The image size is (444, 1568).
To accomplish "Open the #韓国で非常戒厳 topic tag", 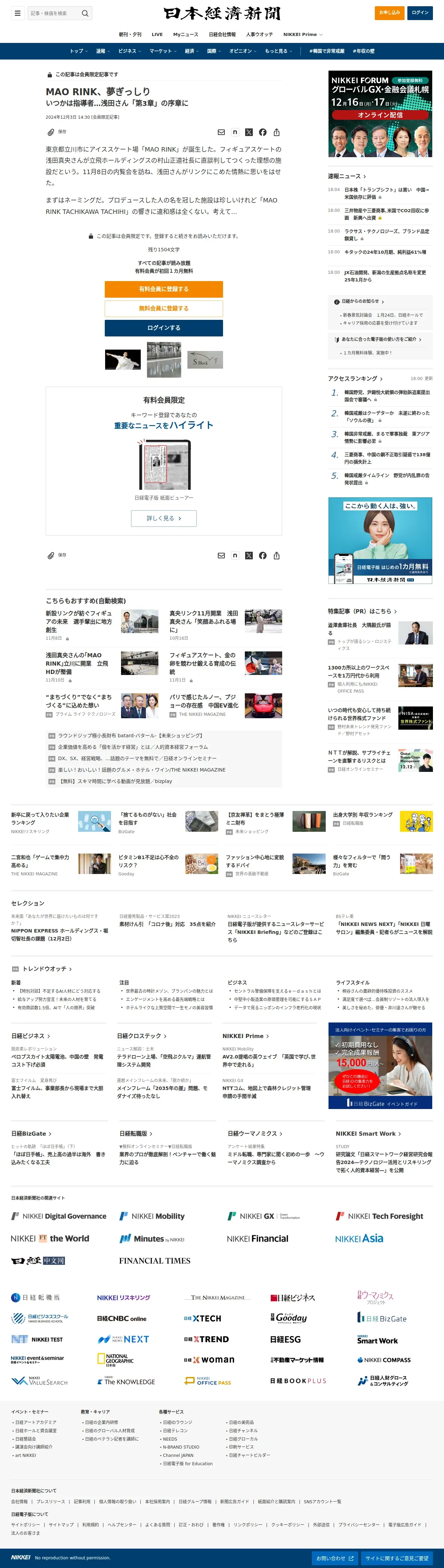I will coord(327,51).
